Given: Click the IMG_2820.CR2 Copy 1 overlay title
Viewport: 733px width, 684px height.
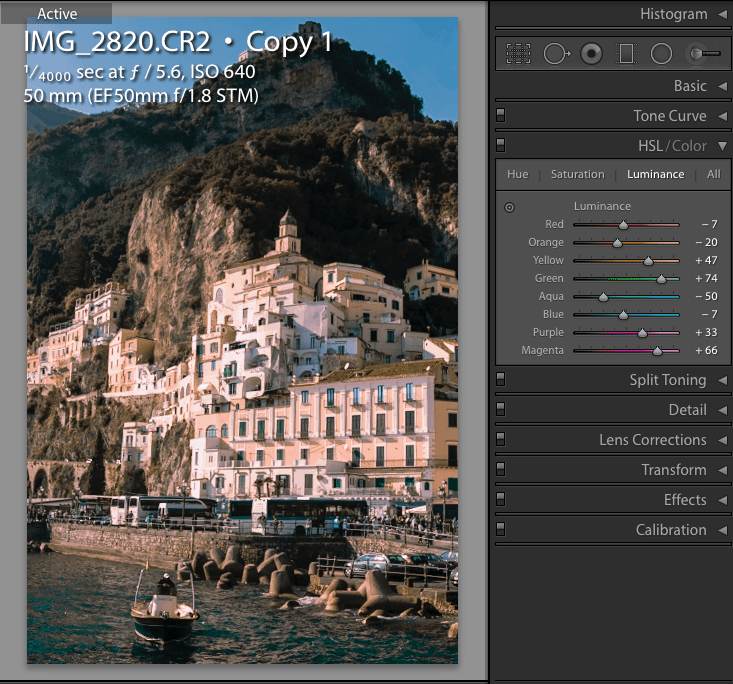Looking at the screenshot, I should (178, 42).
